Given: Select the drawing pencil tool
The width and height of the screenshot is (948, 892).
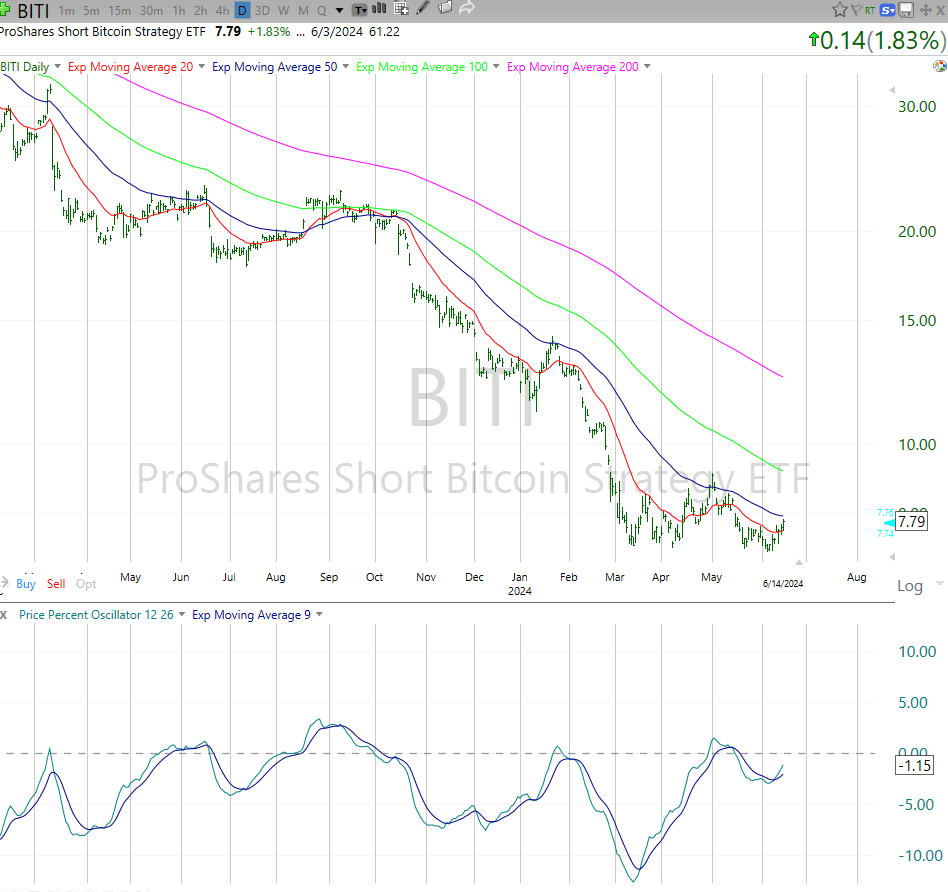Looking at the screenshot, I should [x=421, y=9].
